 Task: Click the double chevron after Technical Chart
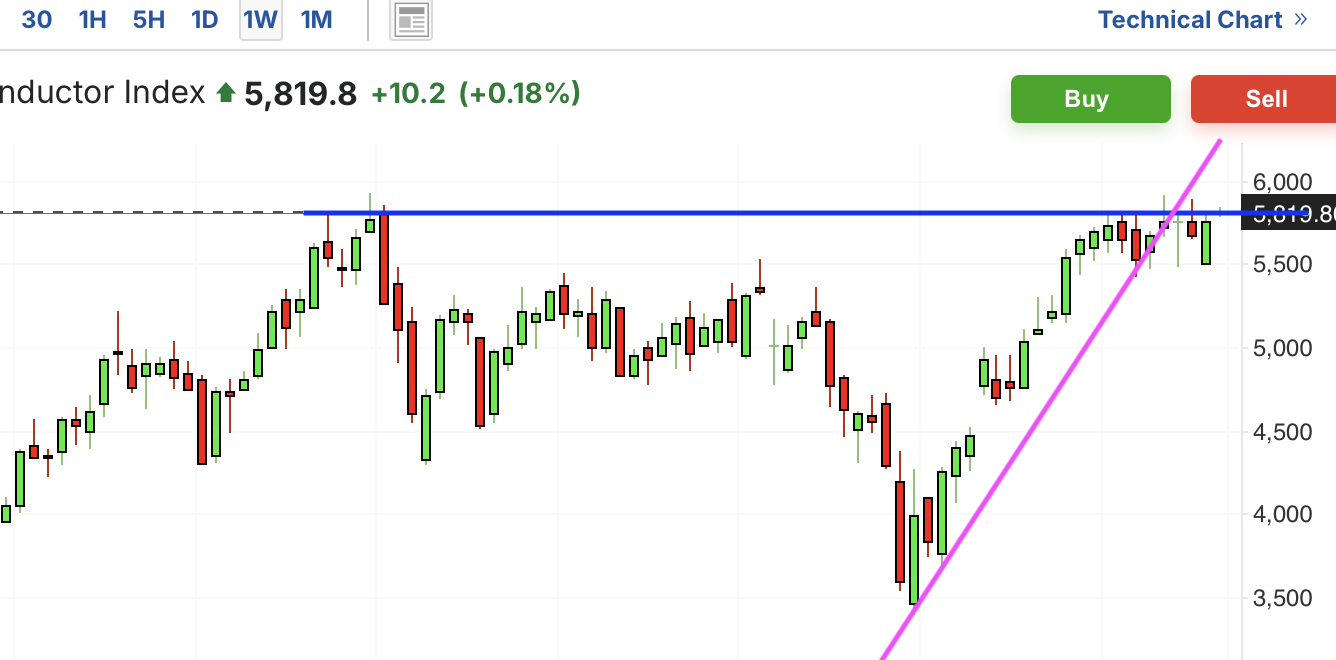(x=1300, y=20)
